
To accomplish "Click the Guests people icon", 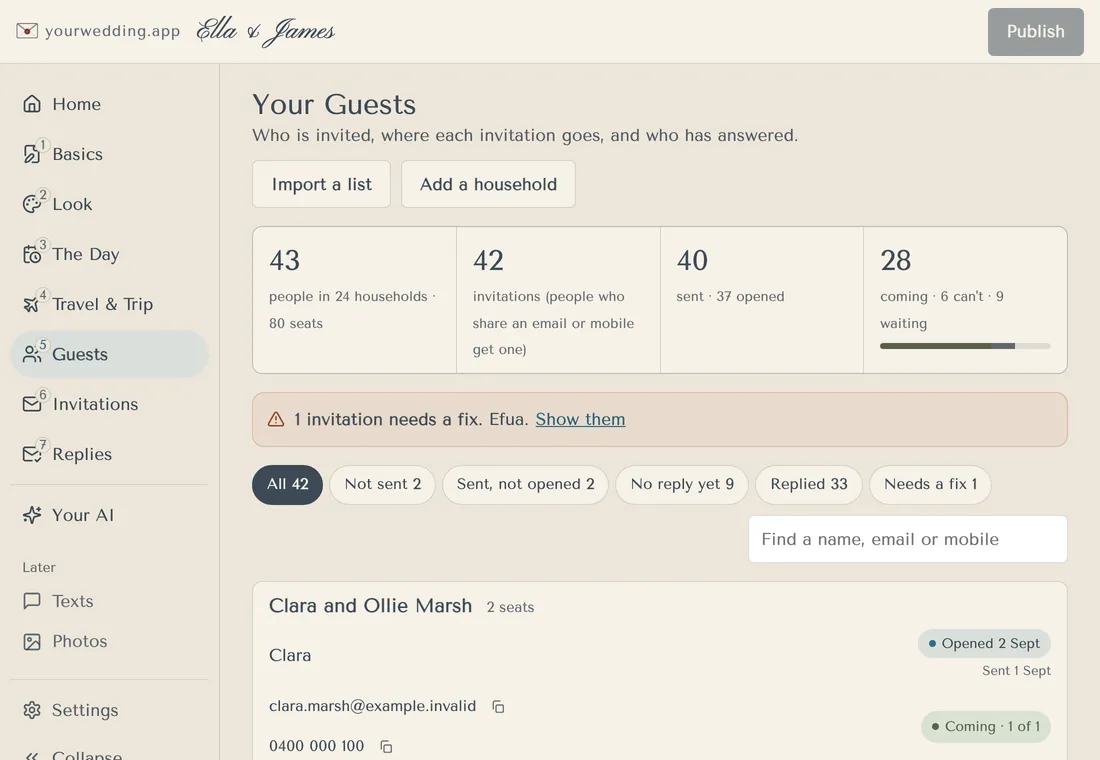I will coord(32,354).
